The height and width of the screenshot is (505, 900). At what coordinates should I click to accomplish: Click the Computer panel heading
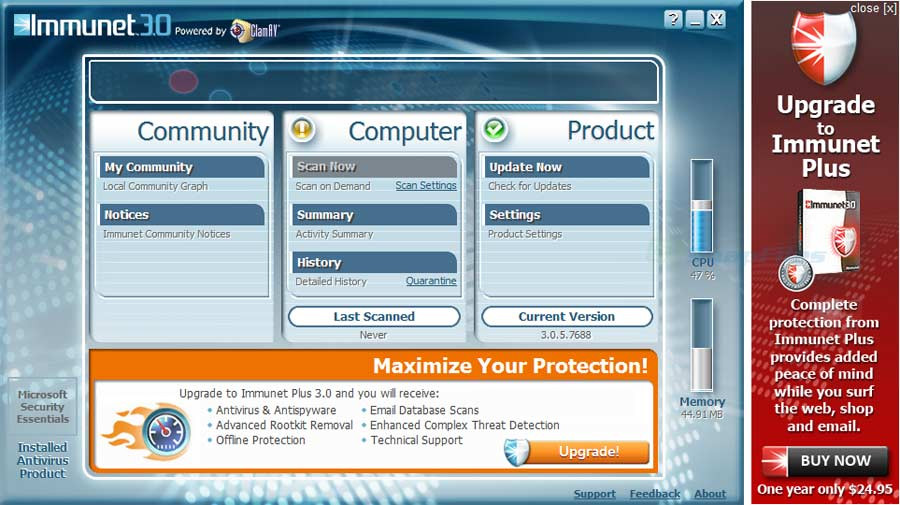point(405,131)
